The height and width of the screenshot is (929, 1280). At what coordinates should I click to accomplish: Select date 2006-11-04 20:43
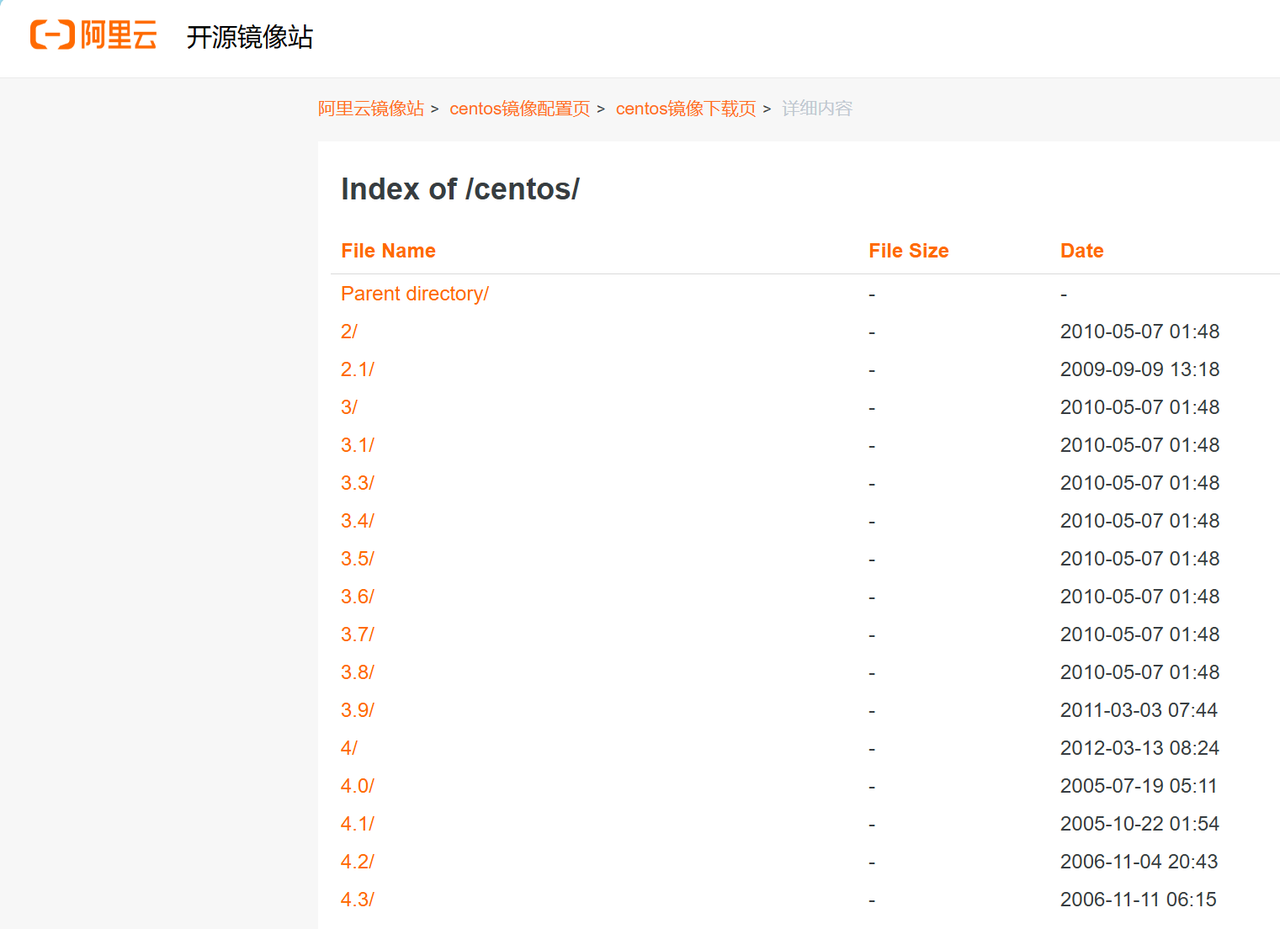click(1139, 862)
